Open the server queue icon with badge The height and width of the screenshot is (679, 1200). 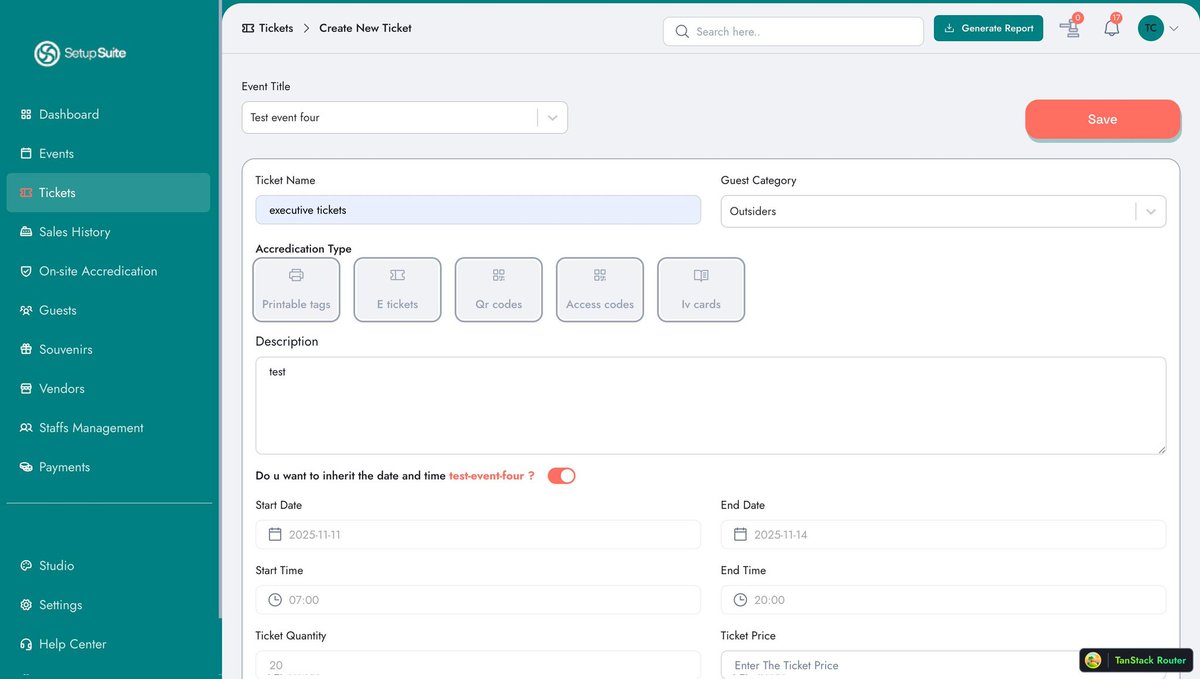1070,28
